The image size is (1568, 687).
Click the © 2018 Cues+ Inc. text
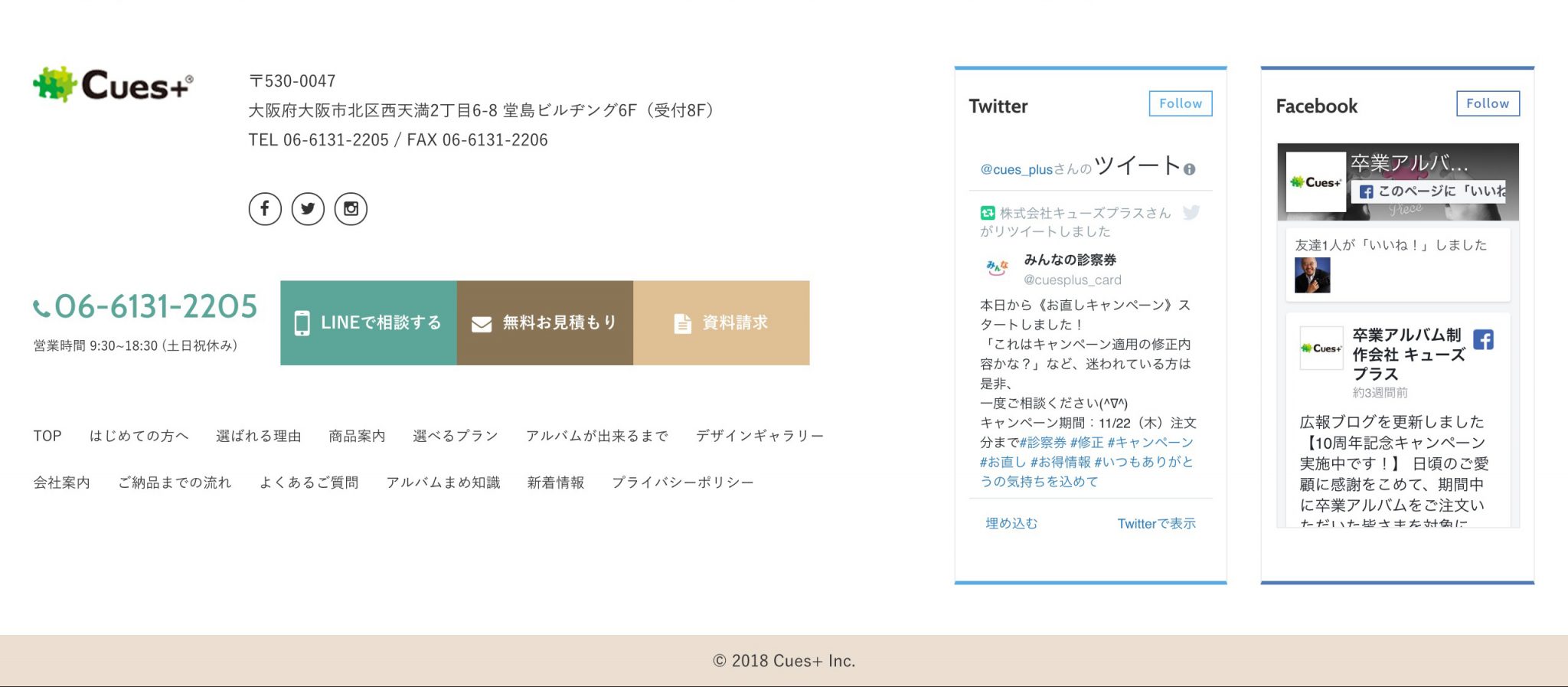point(784,660)
